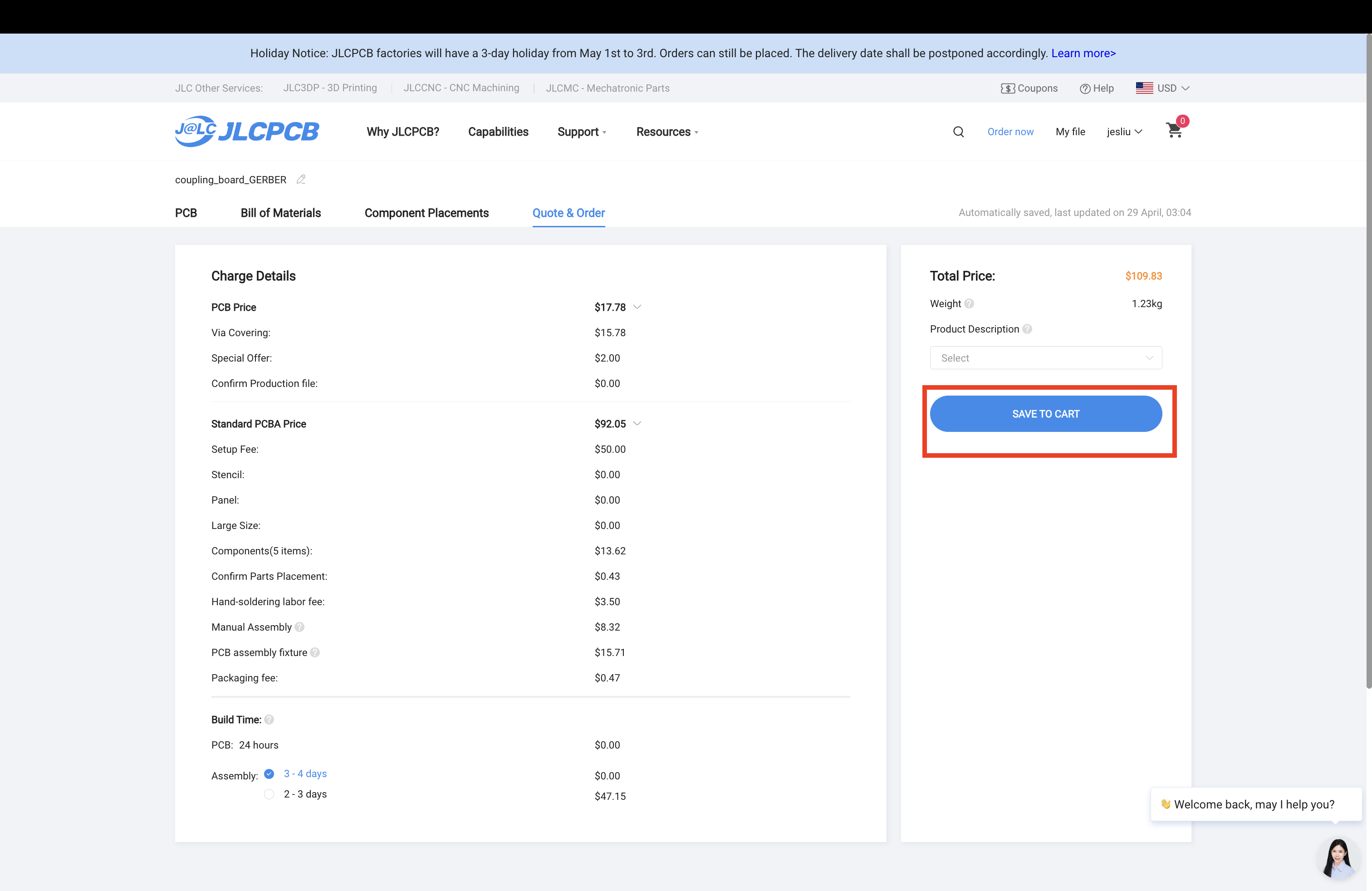Open the My file link
Screen dimensions: 1372x891
(1070, 132)
